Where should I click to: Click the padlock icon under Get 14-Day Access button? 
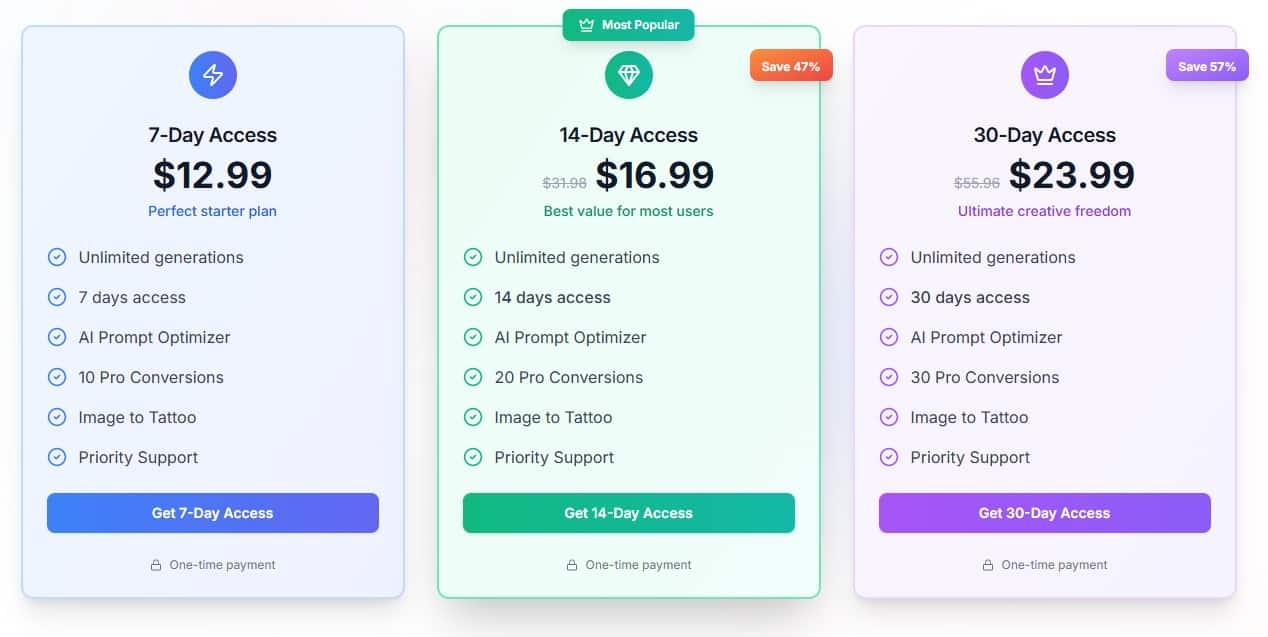click(572, 565)
